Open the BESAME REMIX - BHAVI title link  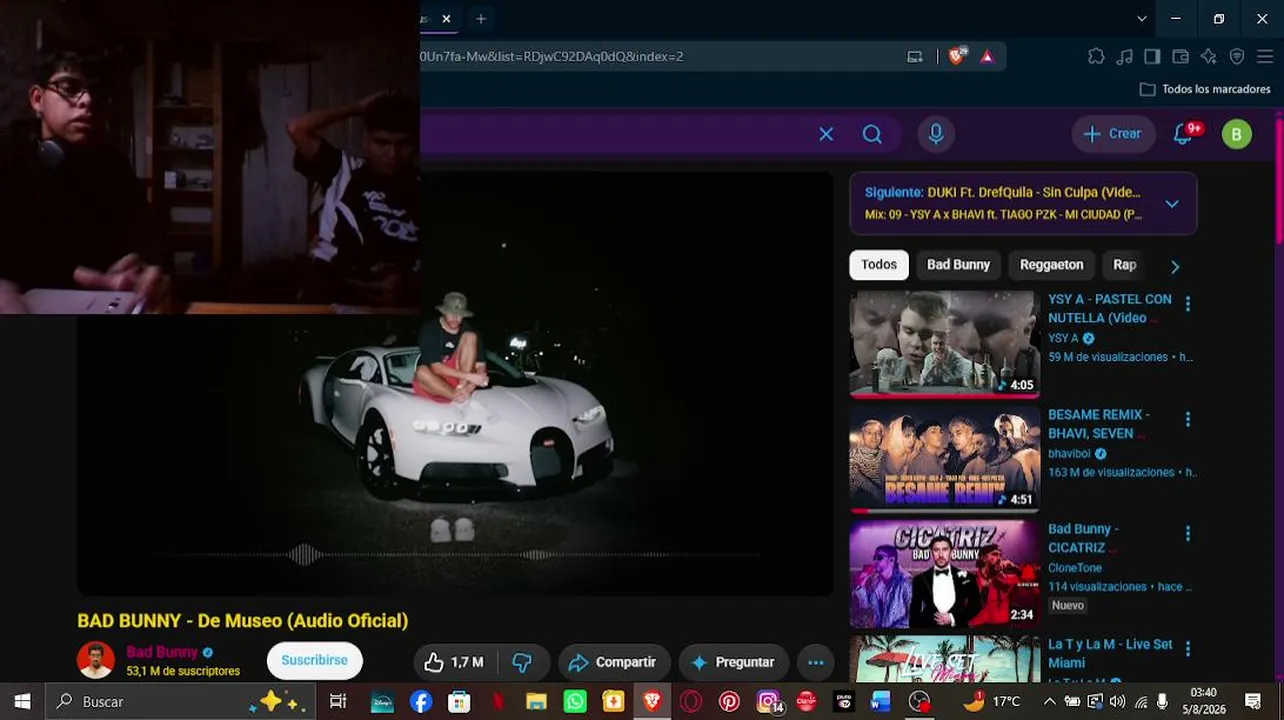pos(1098,424)
